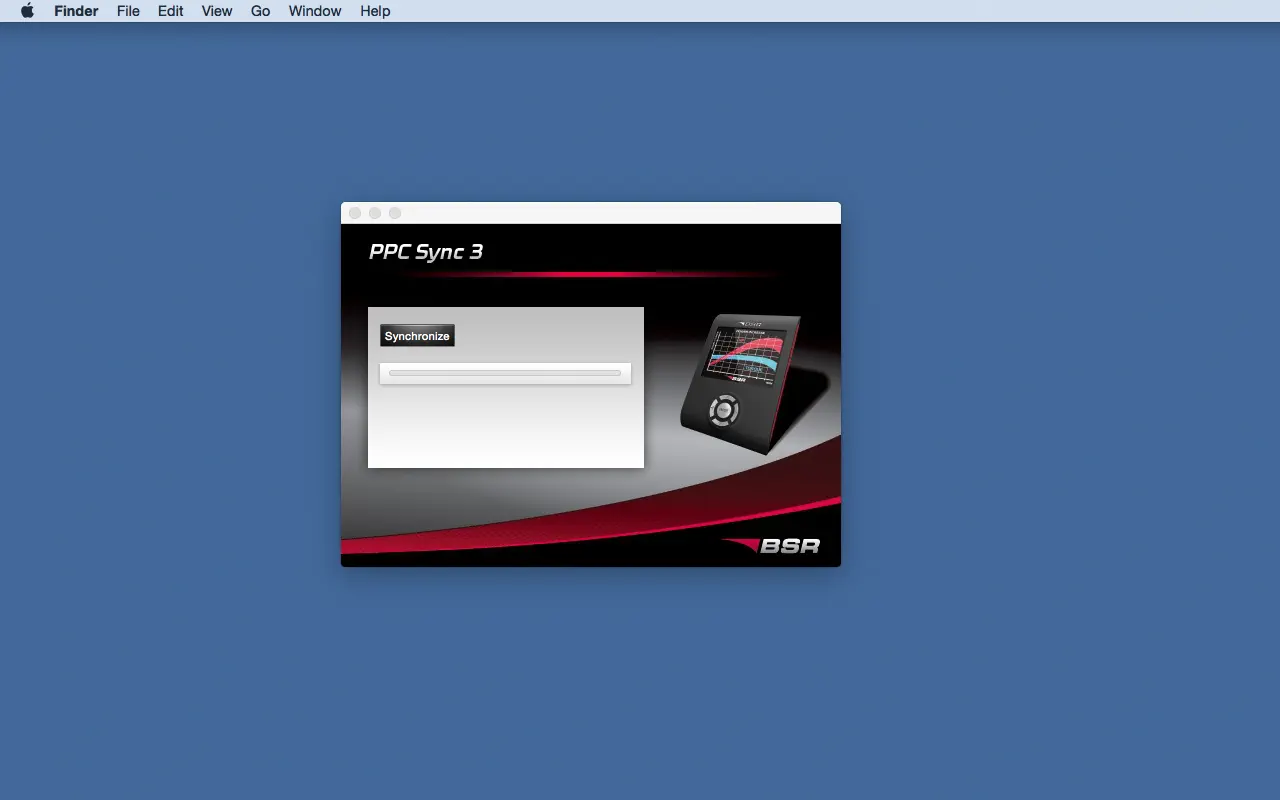Open the Help menu
This screenshot has height=800, width=1280.
(x=375, y=11)
